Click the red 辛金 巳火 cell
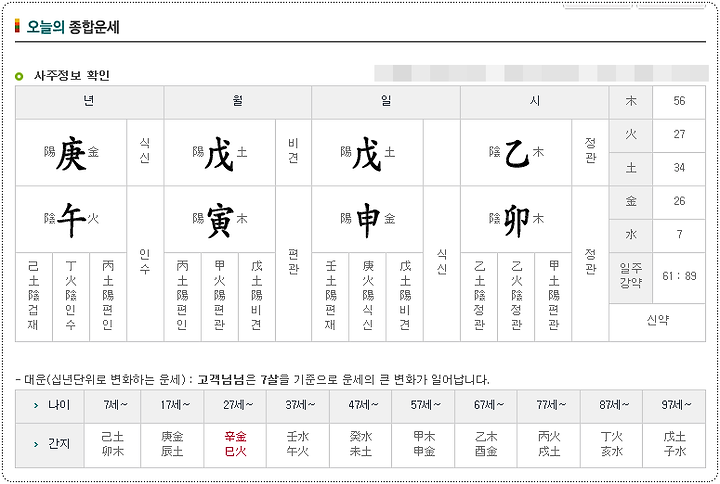 [x=236, y=445]
